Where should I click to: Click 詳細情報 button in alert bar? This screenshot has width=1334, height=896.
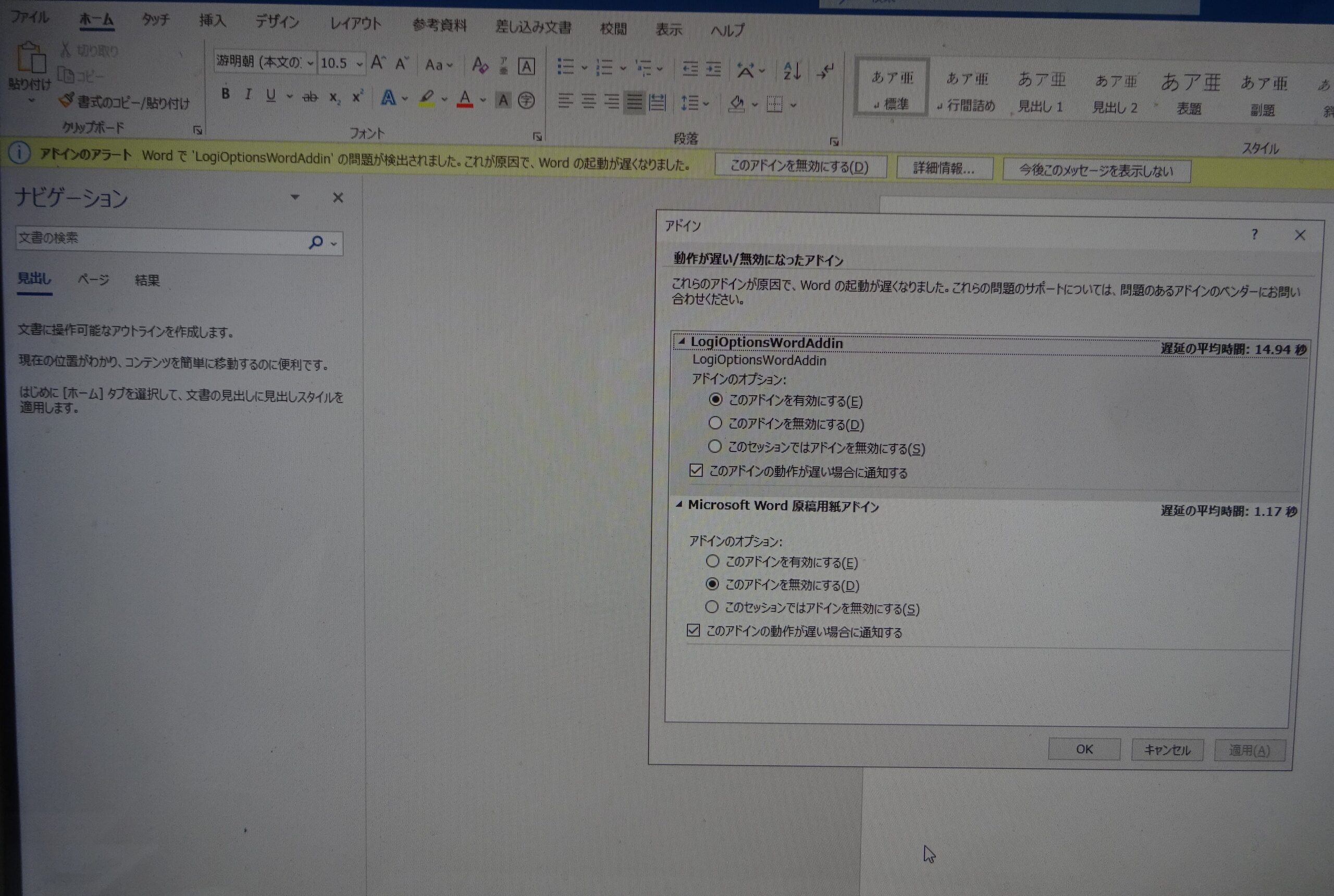click(x=944, y=168)
